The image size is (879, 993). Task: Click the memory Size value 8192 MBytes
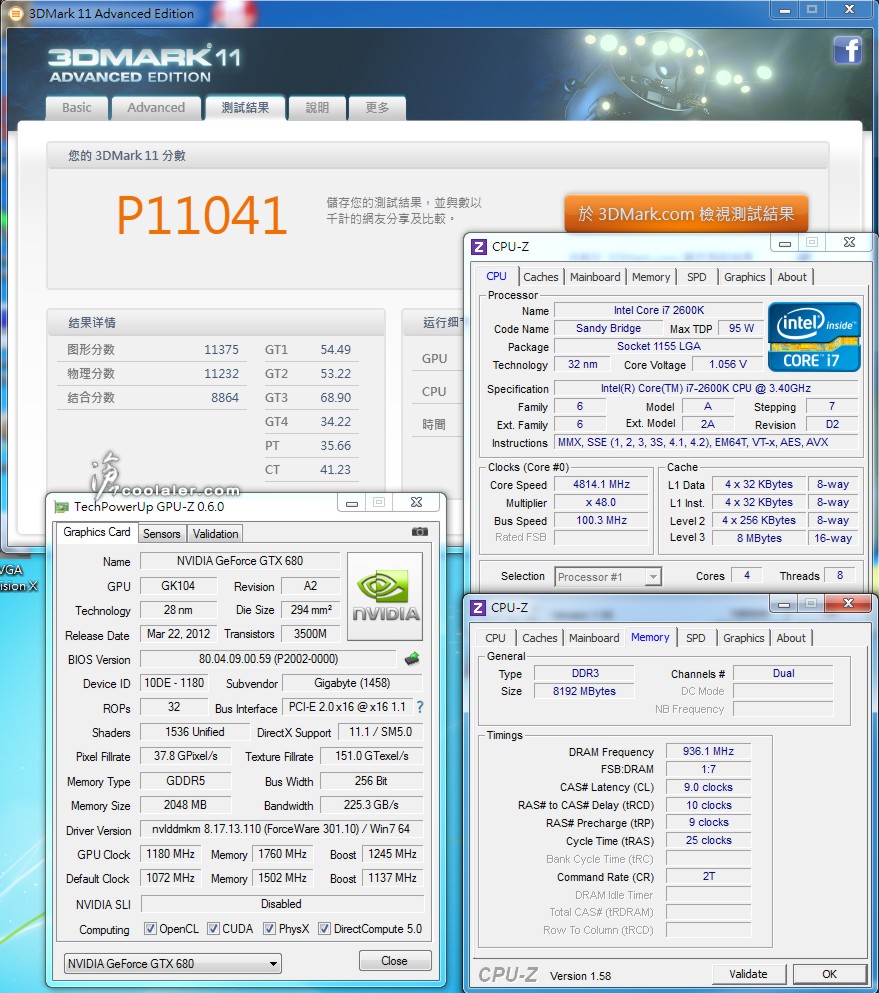[584, 691]
